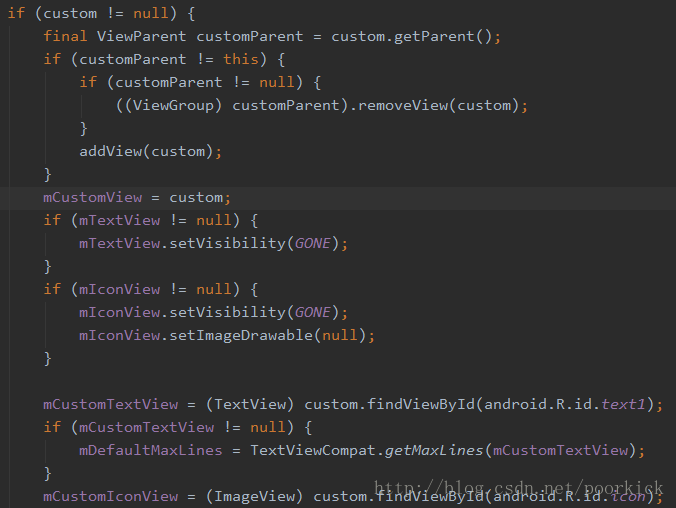Click the '(TextView)' cast
This screenshot has width=676, height=508.
coord(250,405)
